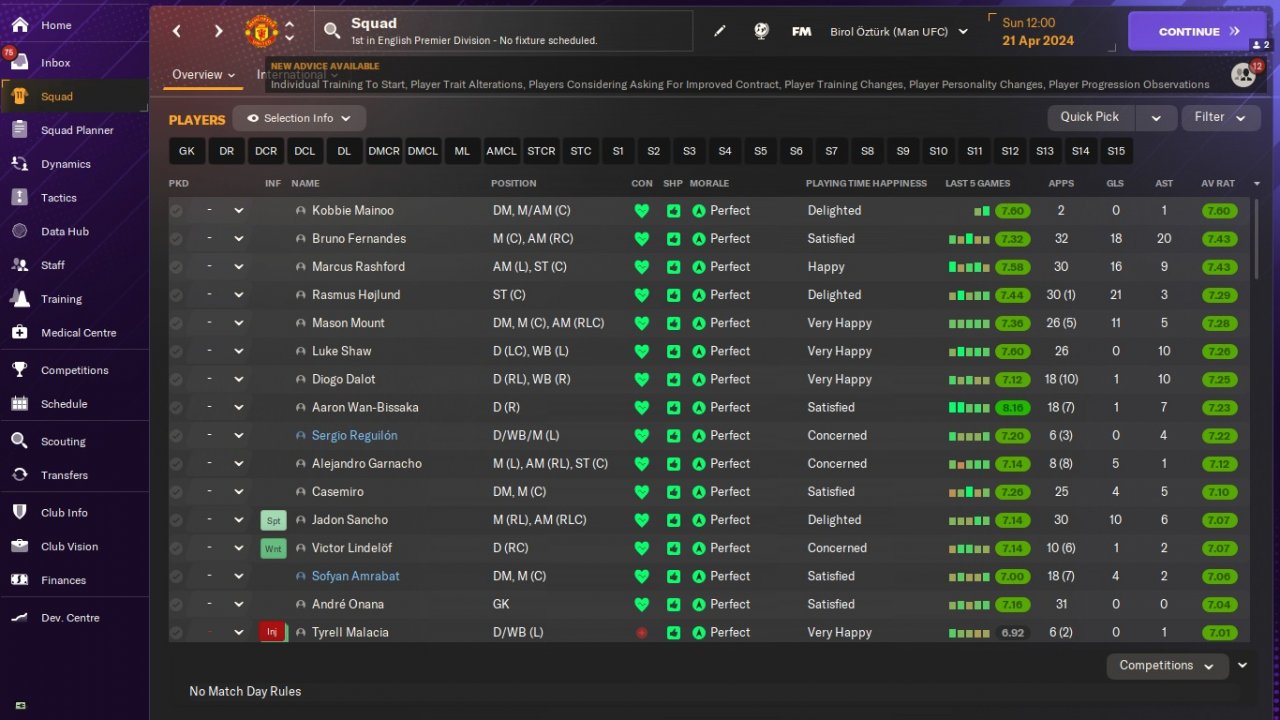Toggle pick circle for Rasmus Højlund

(177, 295)
